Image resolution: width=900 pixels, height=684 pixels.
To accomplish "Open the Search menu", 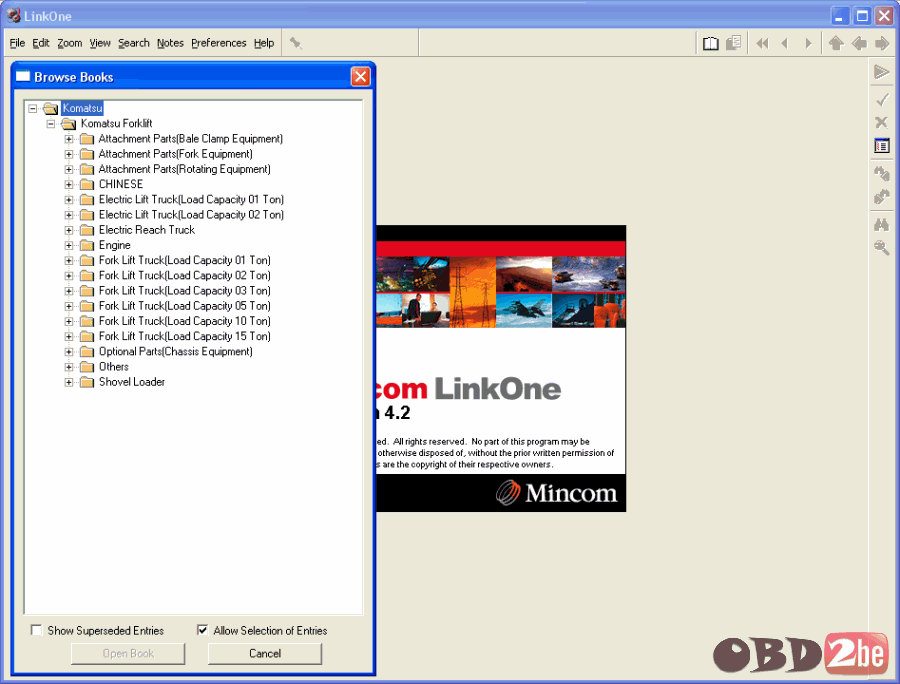I will coord(134,43).
